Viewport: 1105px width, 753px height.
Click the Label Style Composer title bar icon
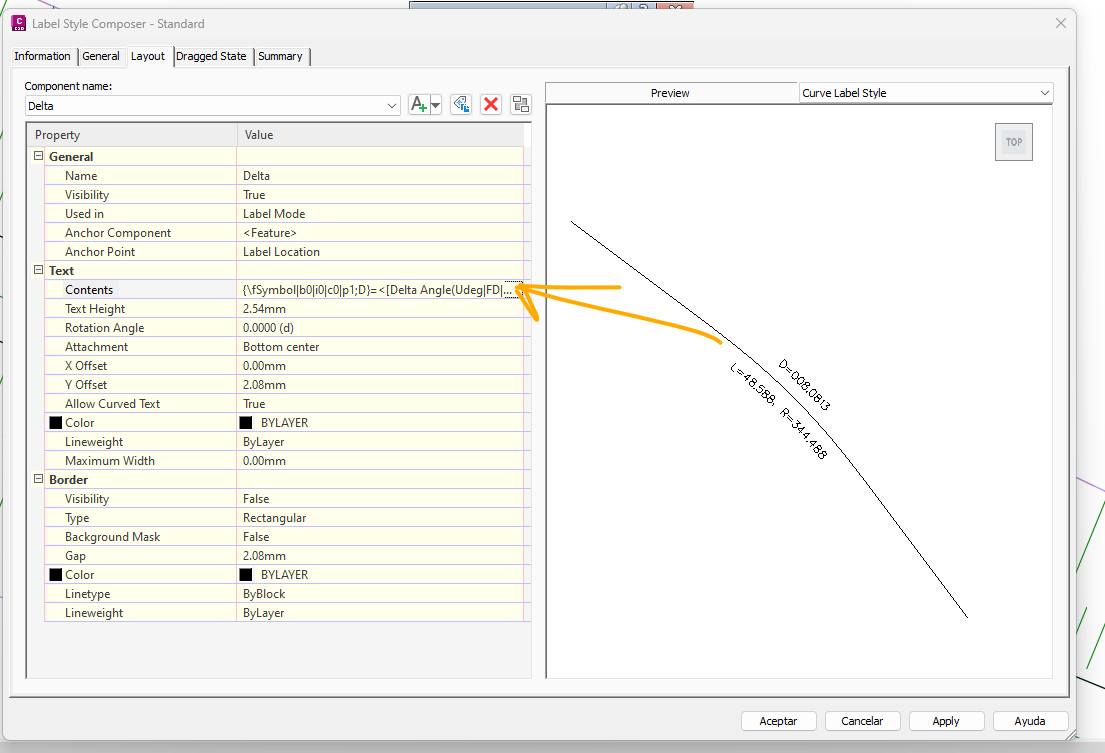(20, 22)
